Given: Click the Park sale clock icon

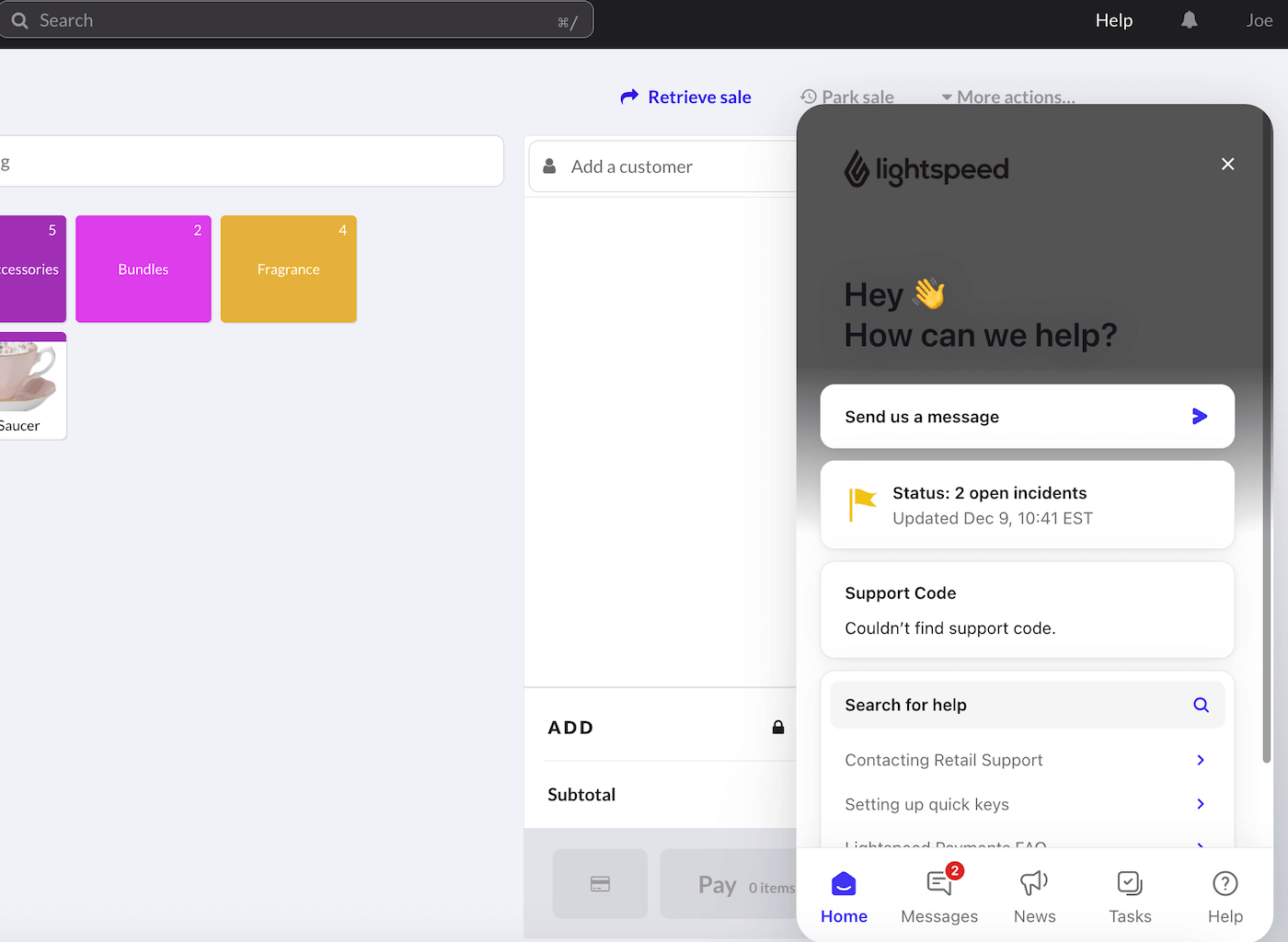Looking at the screenshot, I should 809,97.
